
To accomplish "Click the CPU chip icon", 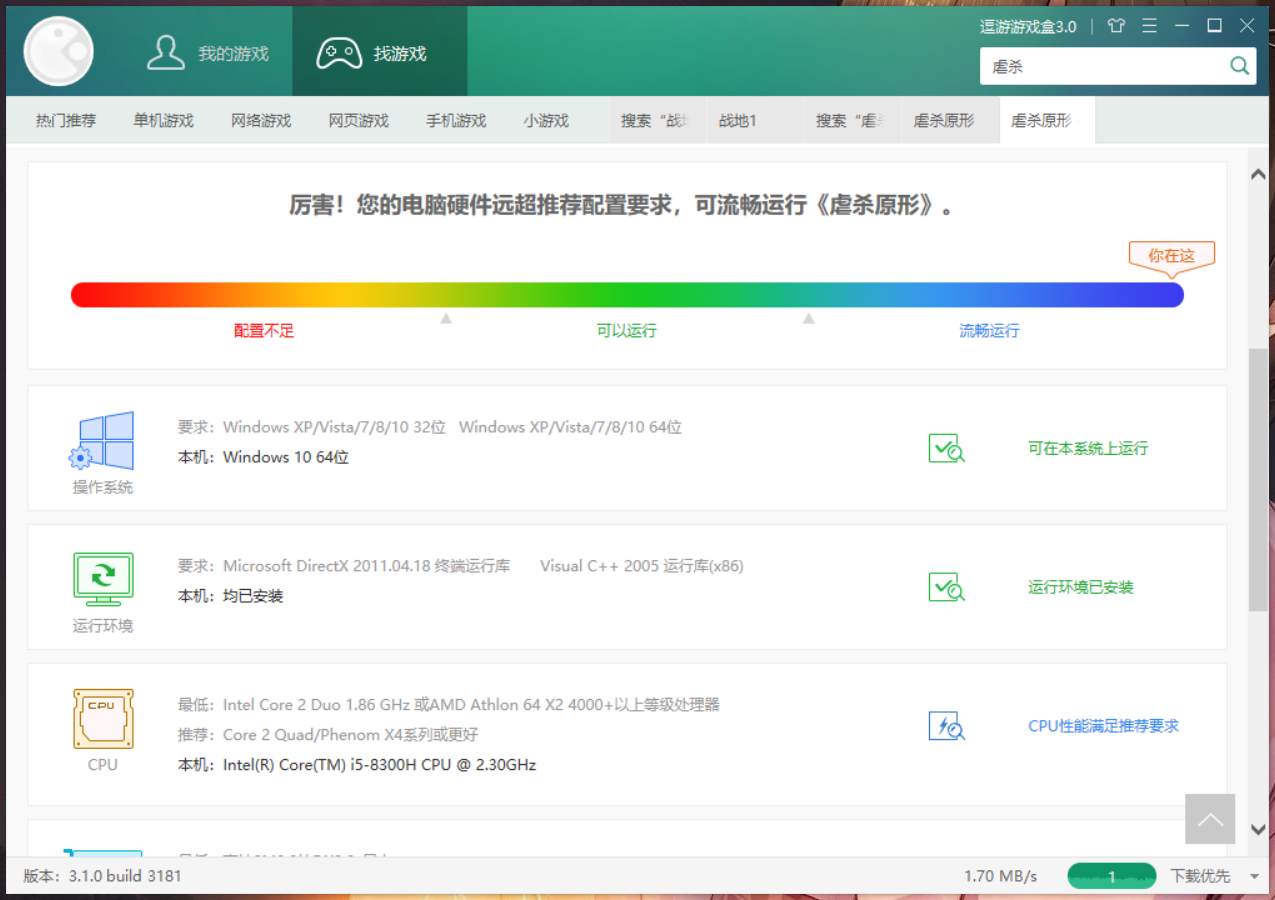I will click(x=103, y=718).
